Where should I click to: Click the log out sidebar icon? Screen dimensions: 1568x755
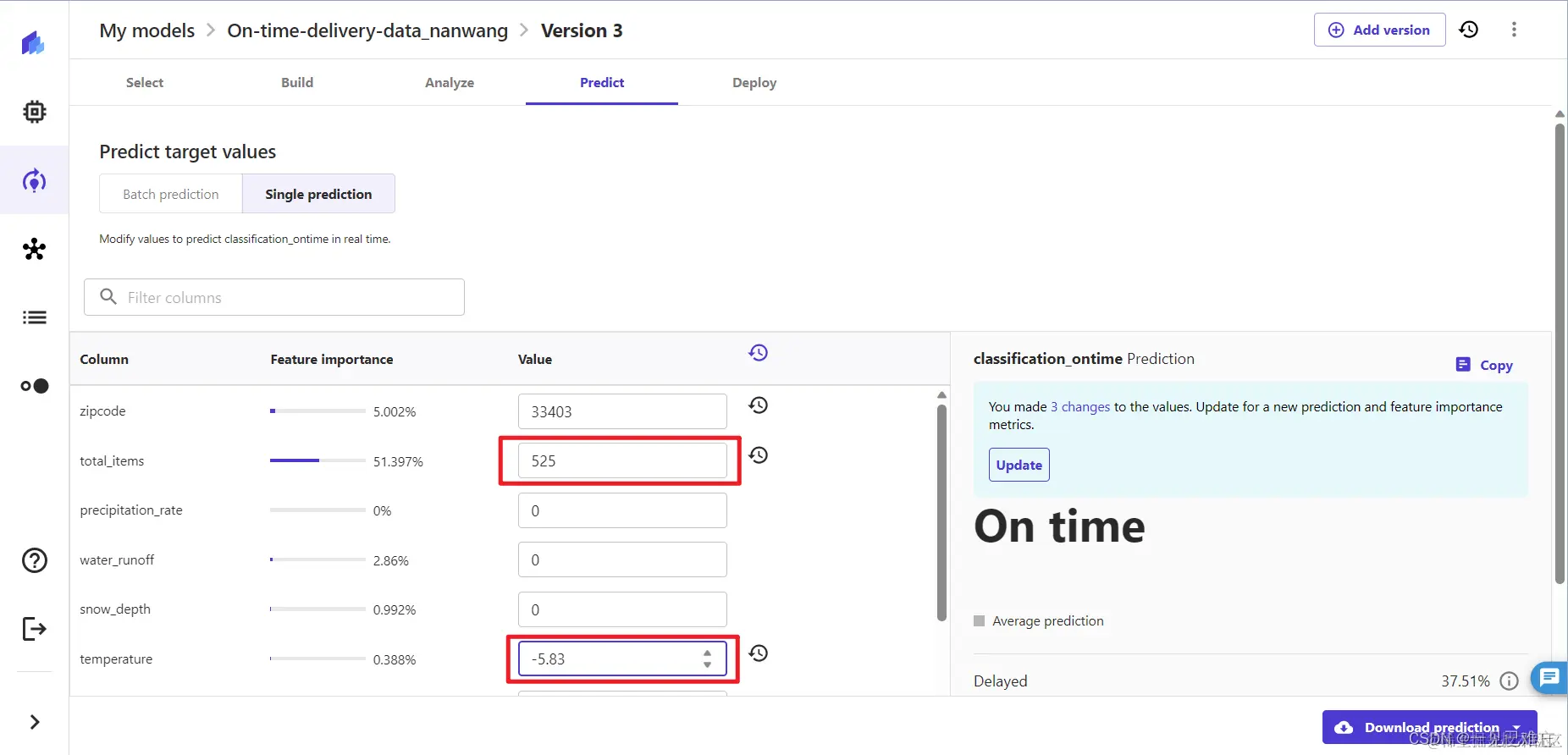pyautogui.click(x=34, y=629)
